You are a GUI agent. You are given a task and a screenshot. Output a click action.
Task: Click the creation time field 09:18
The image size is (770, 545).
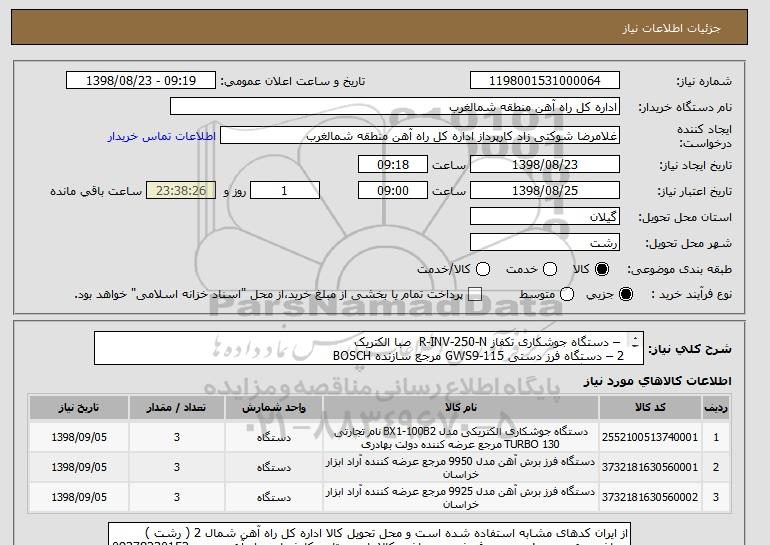(x=393, y=164)
